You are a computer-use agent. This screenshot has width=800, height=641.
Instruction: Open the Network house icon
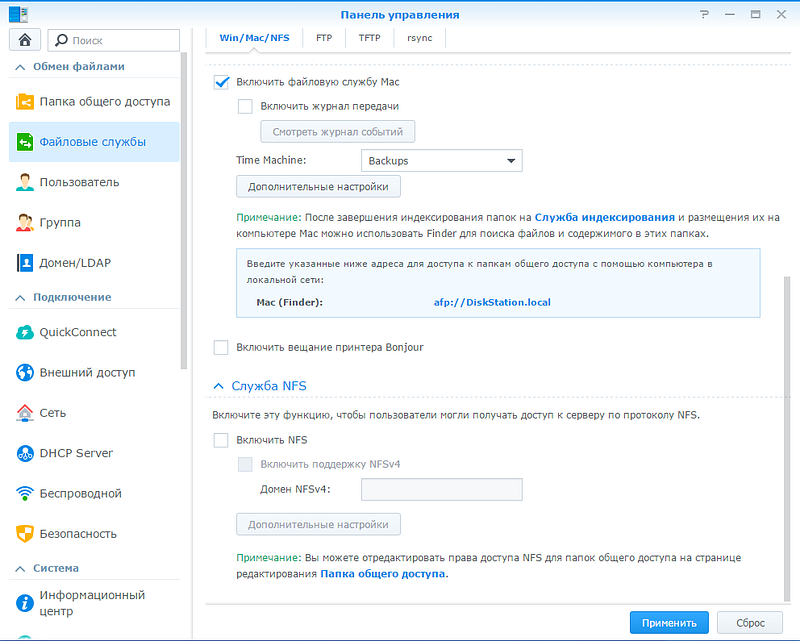24,413
